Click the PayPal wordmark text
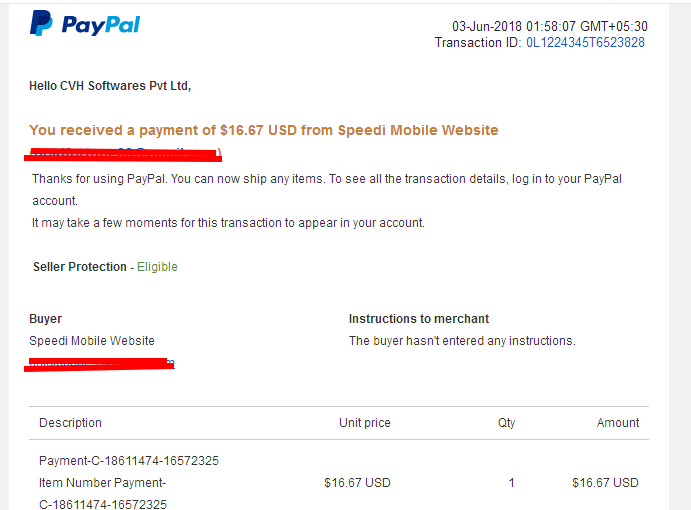This screenshot has height=510, width=691. click(101, 25)
